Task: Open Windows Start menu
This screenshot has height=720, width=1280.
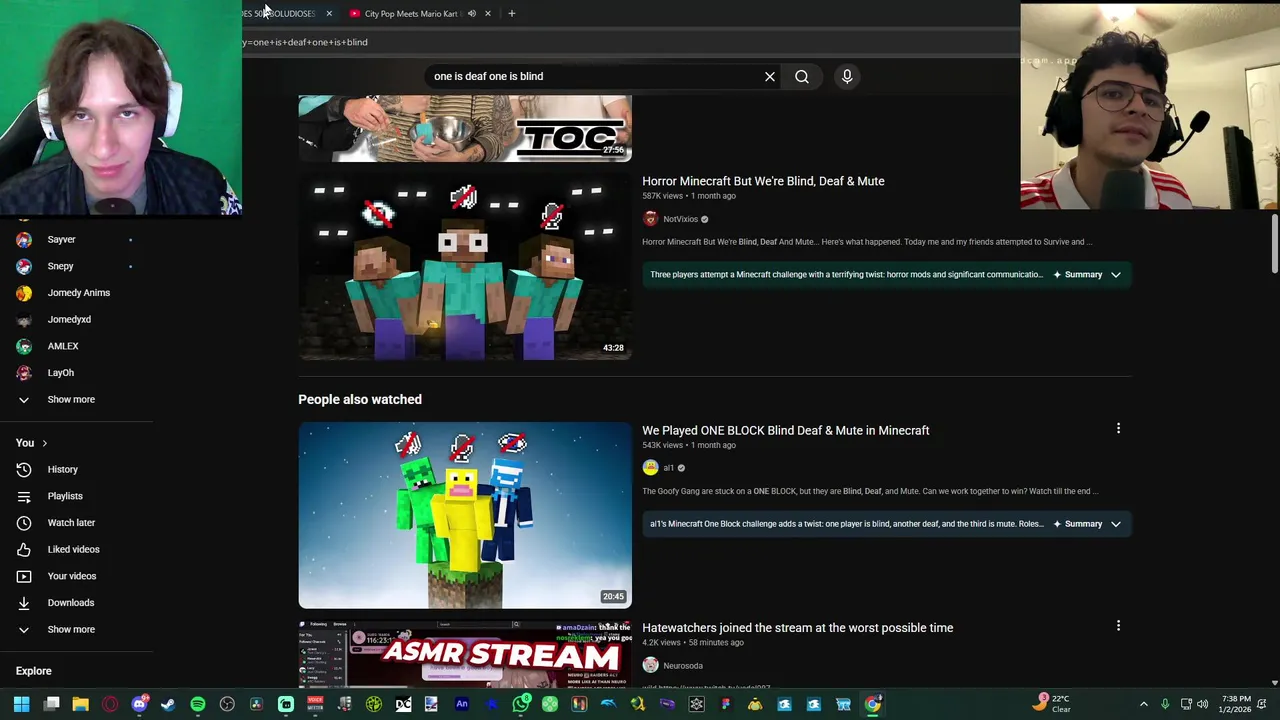Action: click(x=21, y=704)
